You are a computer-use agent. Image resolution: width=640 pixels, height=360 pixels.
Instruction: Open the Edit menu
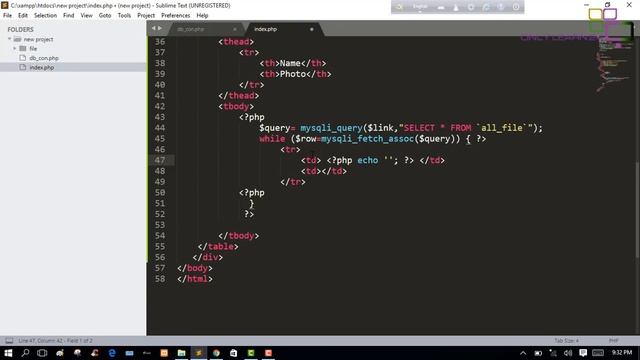pyautogui.click(x=23, y=16)
